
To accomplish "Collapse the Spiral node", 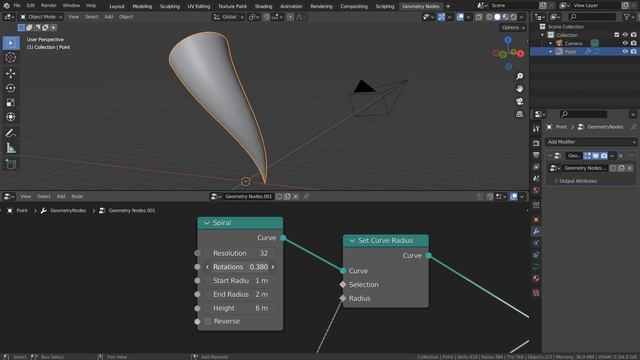I will pyautogui.click(x=207, y=223).
